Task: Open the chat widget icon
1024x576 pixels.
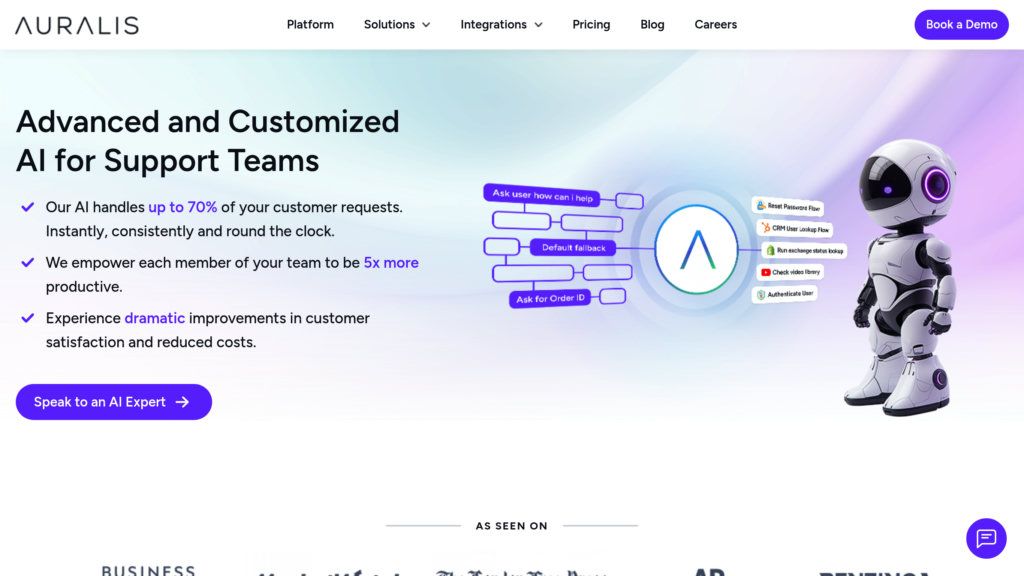Action: (x=986, y=538)
